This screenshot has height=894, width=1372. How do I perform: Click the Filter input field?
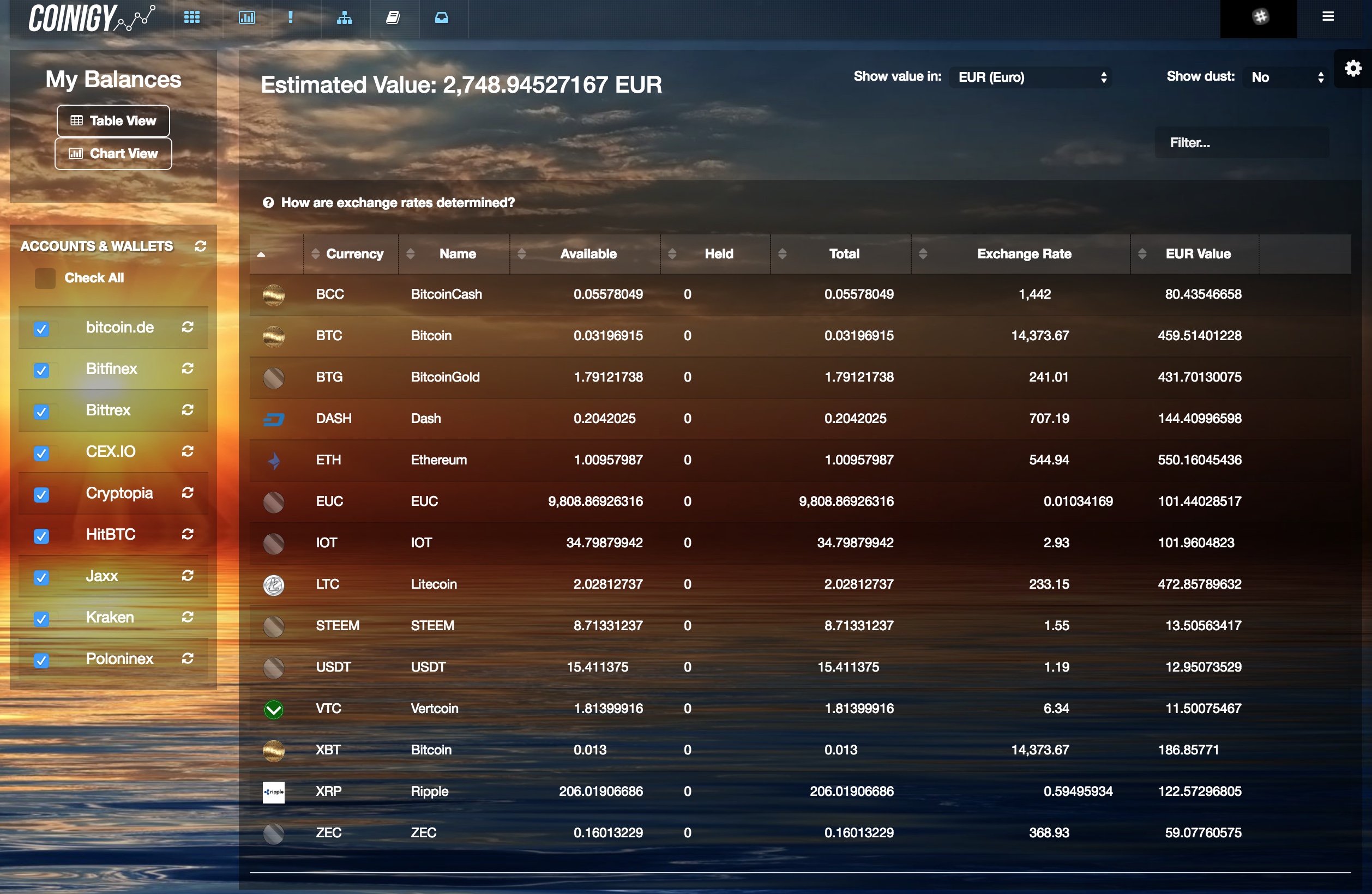coord(1242,143)
